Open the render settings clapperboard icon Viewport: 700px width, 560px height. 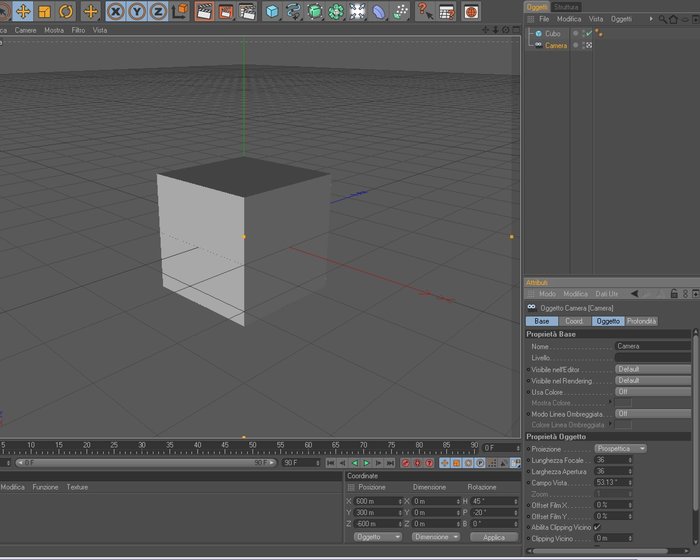coord(247,11)
